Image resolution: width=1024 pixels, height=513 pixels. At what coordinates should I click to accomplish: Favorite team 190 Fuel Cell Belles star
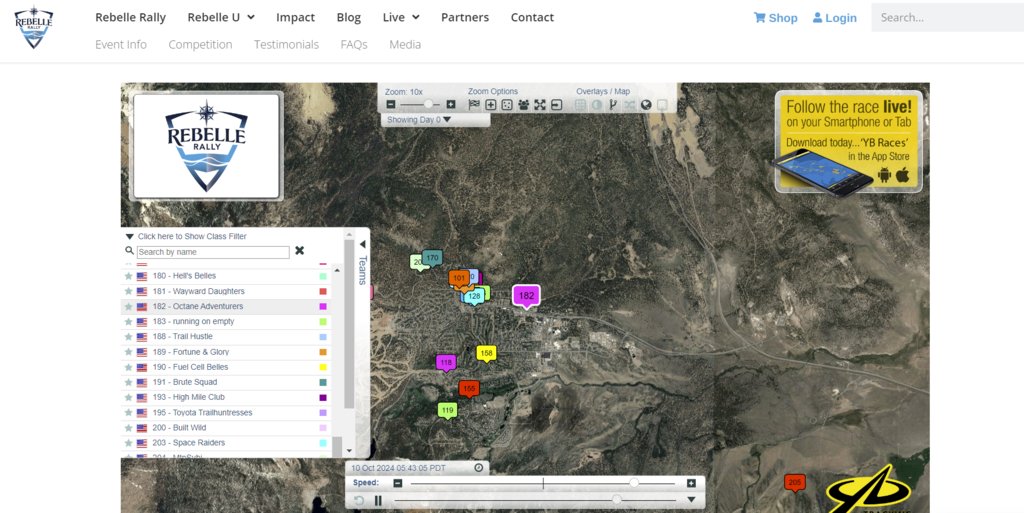pos(129,367)
